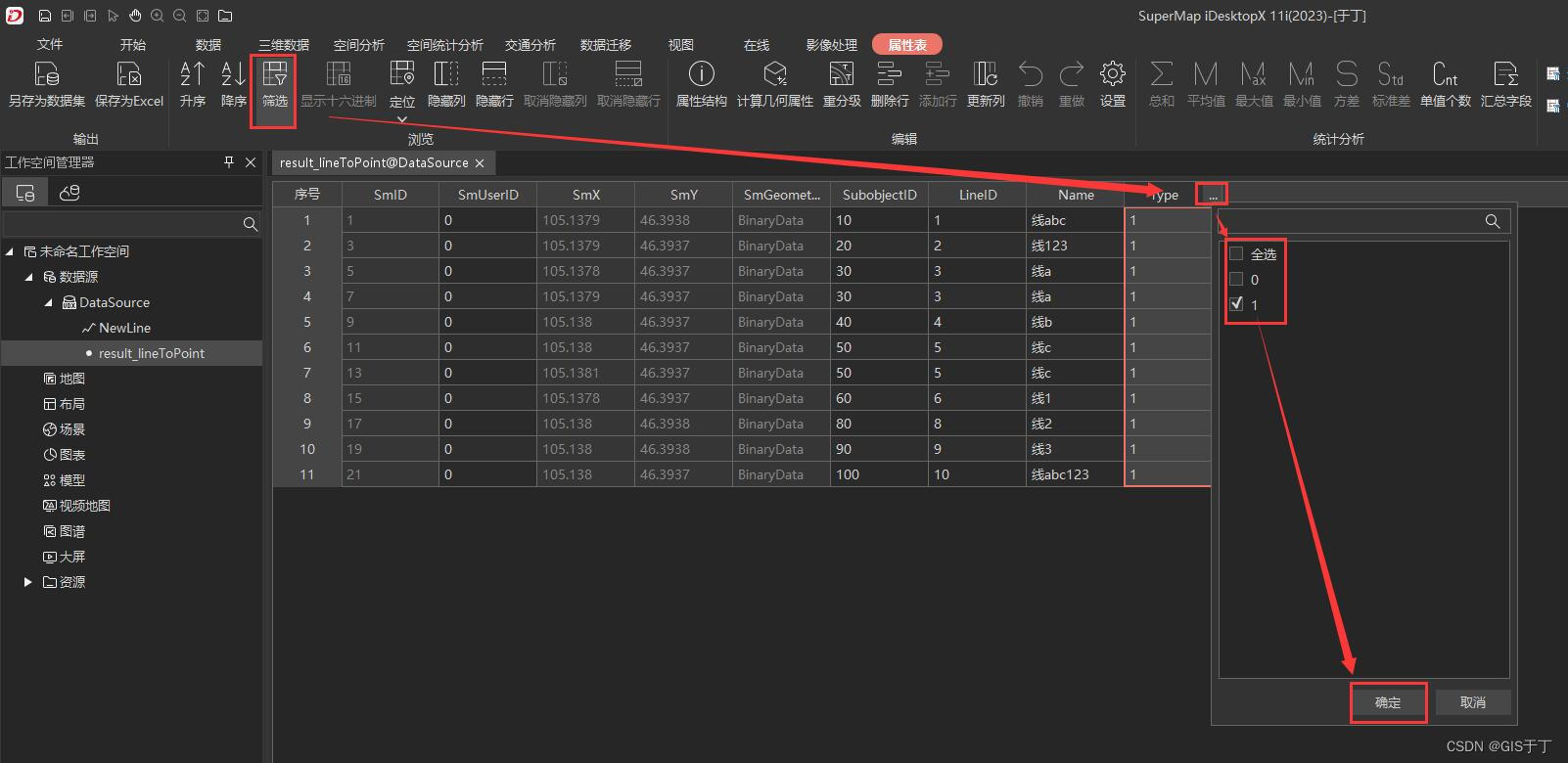Image resolution: width=1568 pixels, height=763 pixels.
Task: Switch to the 属性表 ribbon tab
Action: coord(907,45)
